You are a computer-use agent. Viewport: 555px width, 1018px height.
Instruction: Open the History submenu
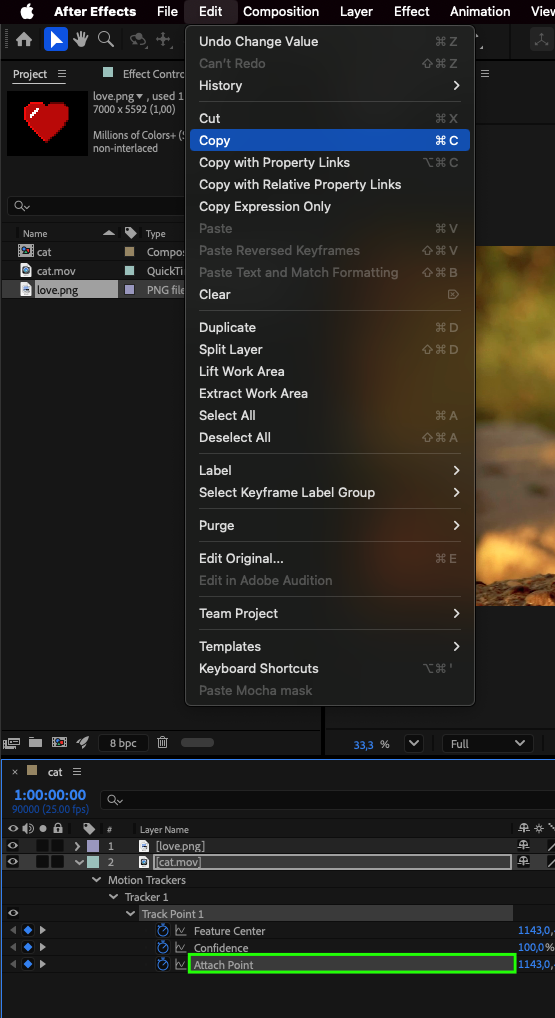pyautogui.click(x=330, y=86)
